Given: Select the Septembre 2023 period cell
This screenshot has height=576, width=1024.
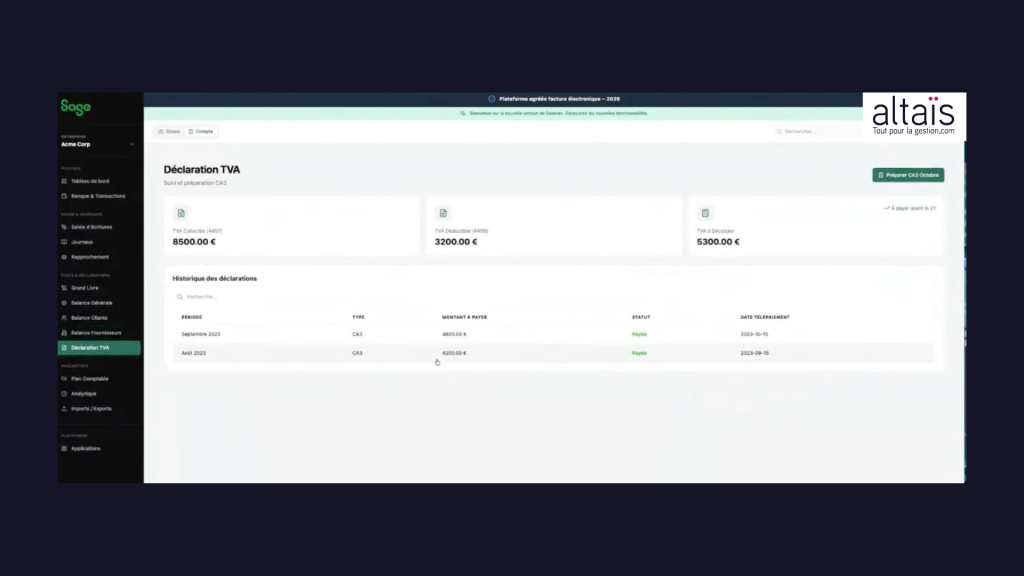Looking at the screenshot, I should pos(201,334).
